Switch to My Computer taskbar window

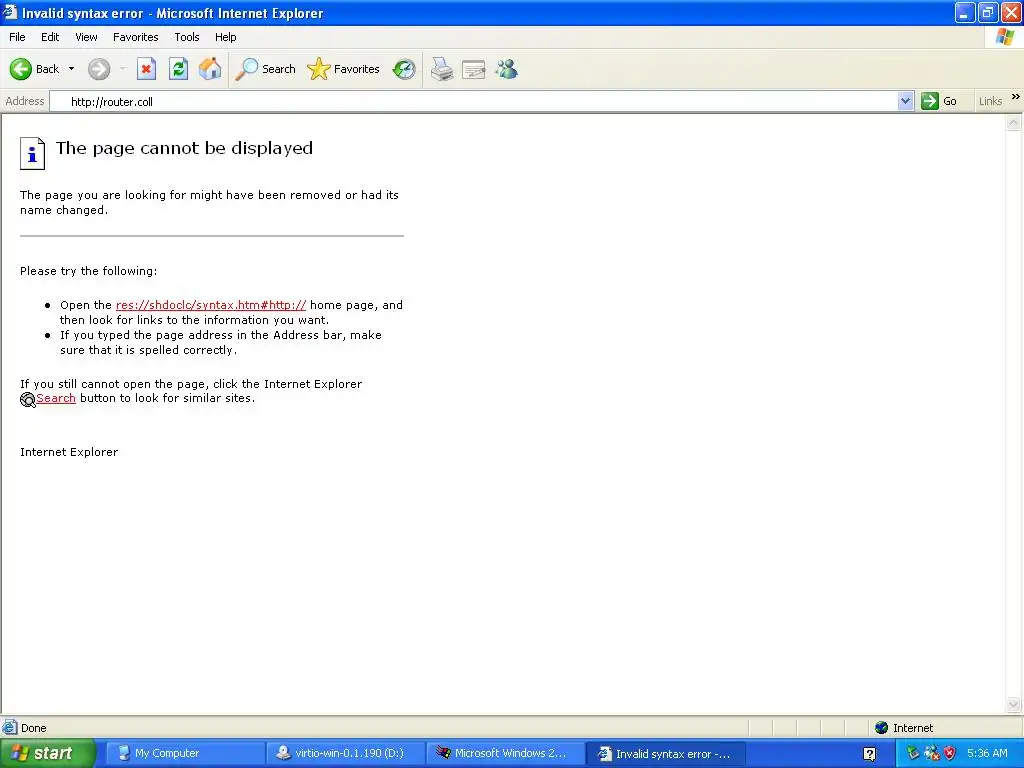point(184,753)
